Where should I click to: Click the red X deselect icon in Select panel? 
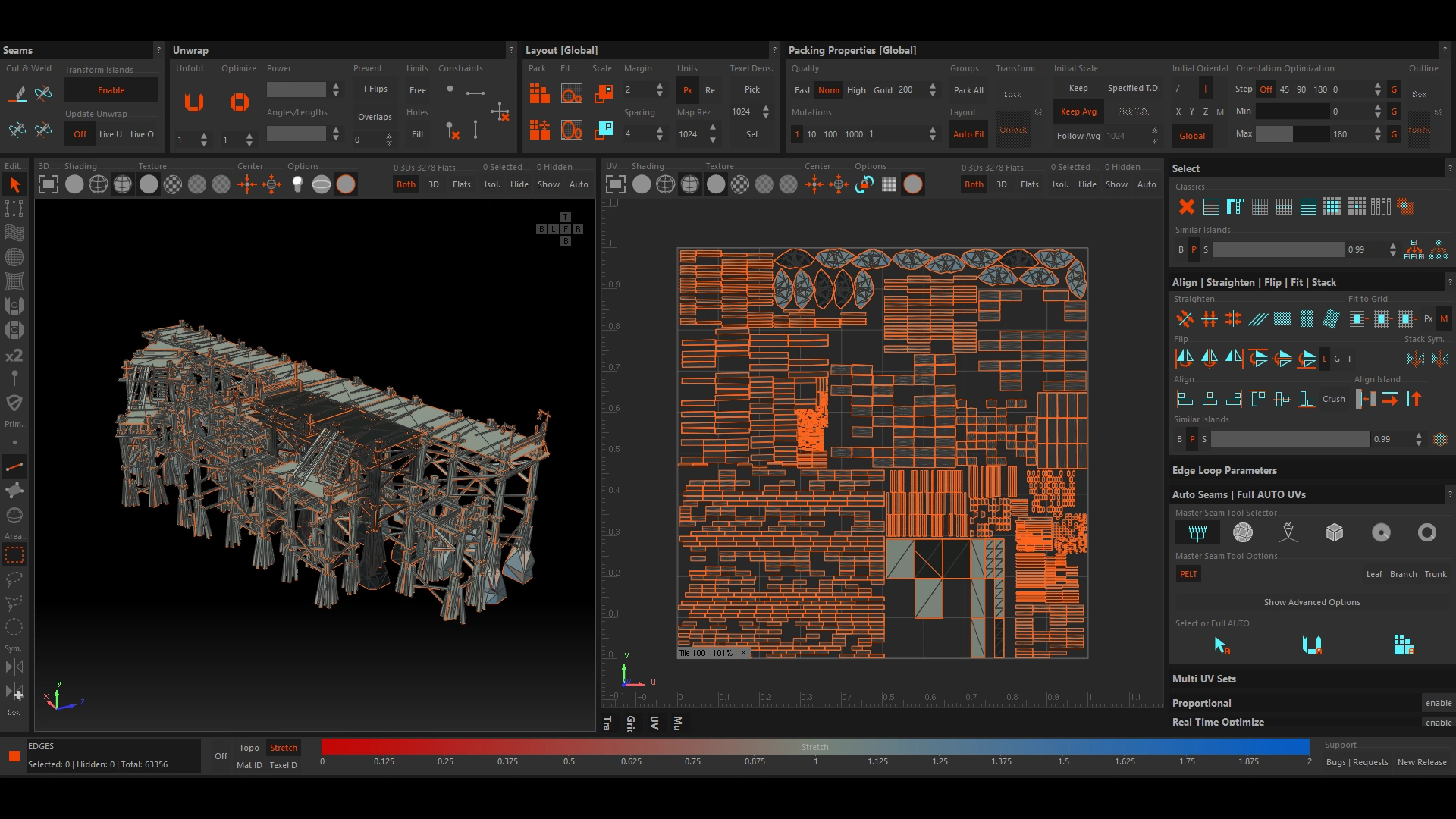(1187, 206)
